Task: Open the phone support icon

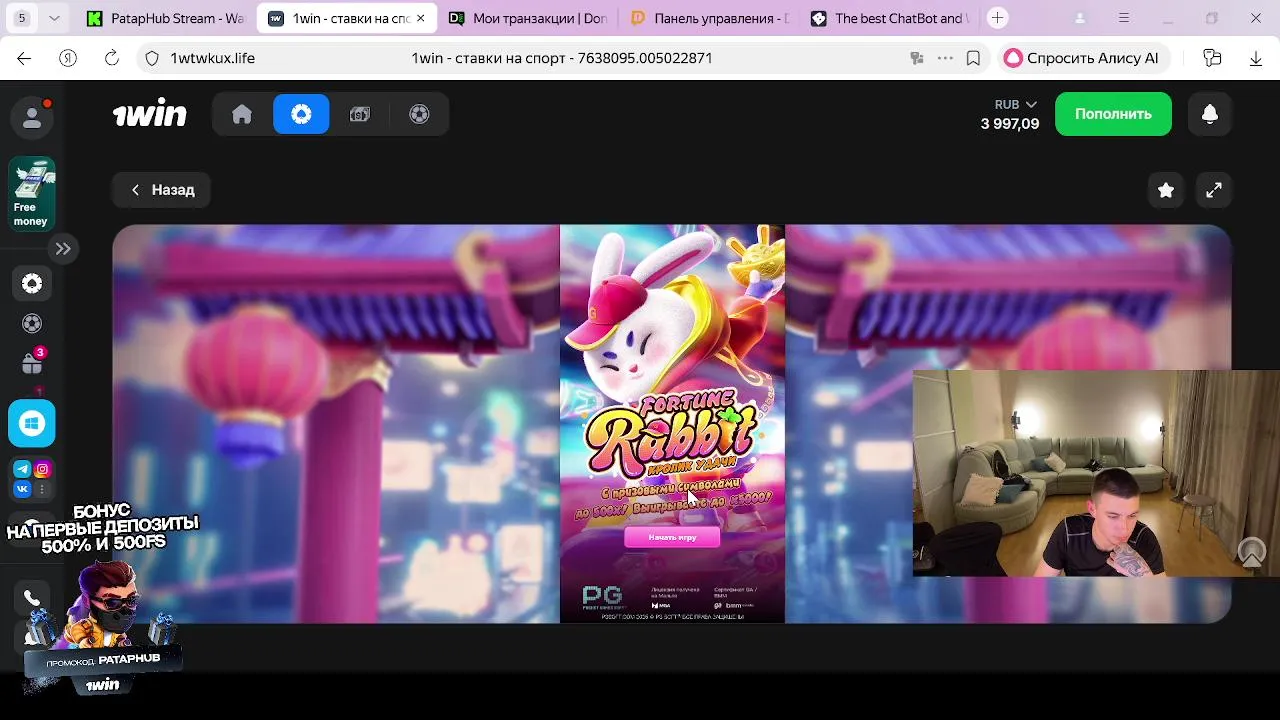Action: coord(32,598)
